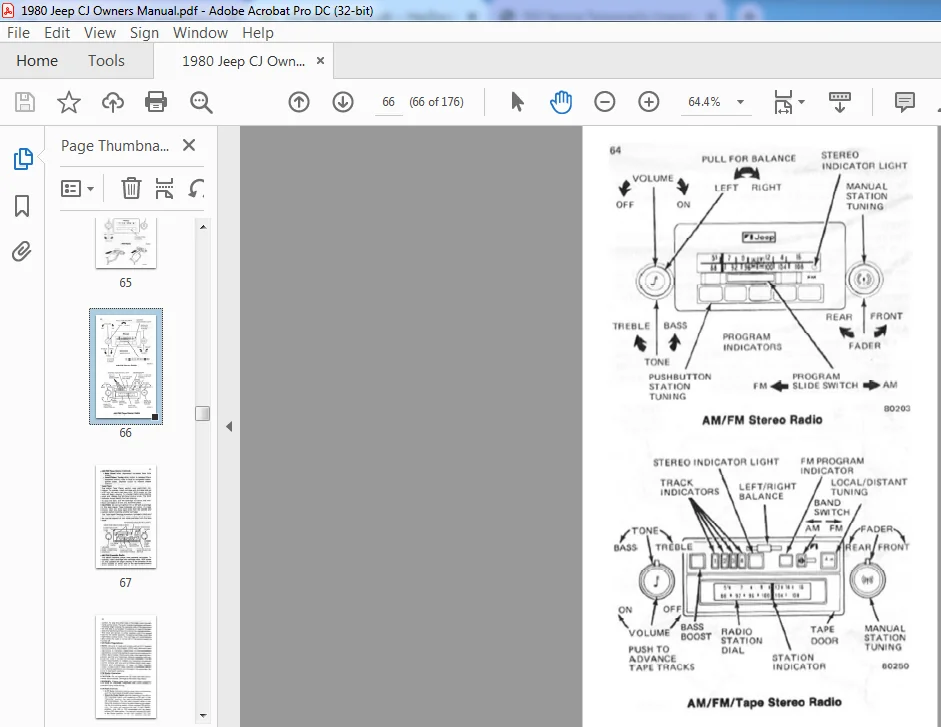Click the thumbnail label '65'

[125, 283]
